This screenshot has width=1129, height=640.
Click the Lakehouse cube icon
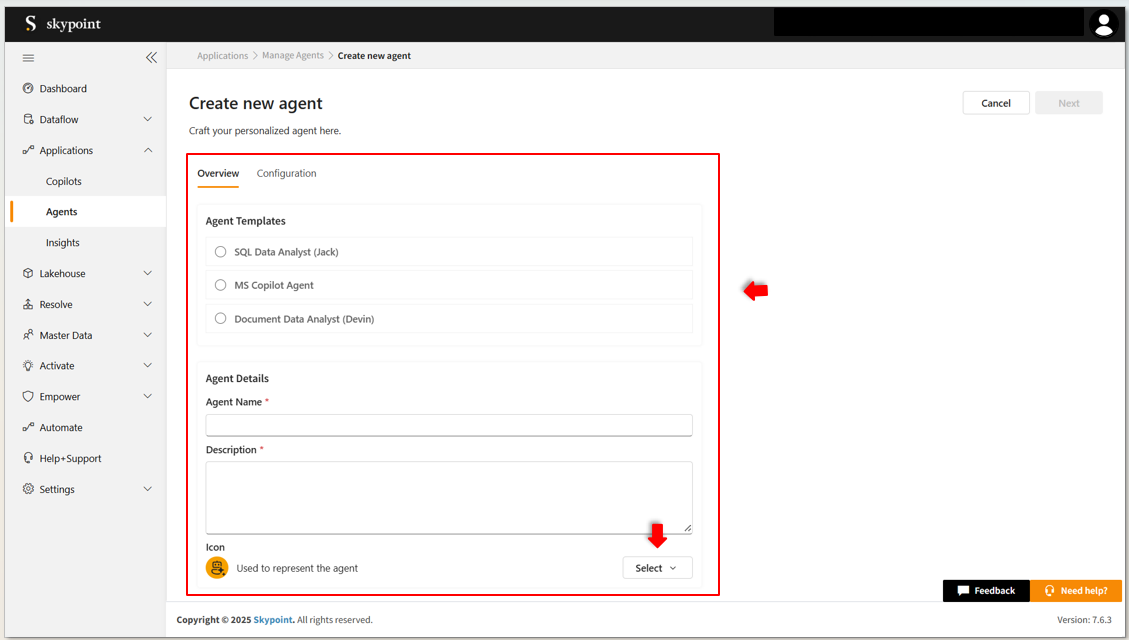coord(28,274)
